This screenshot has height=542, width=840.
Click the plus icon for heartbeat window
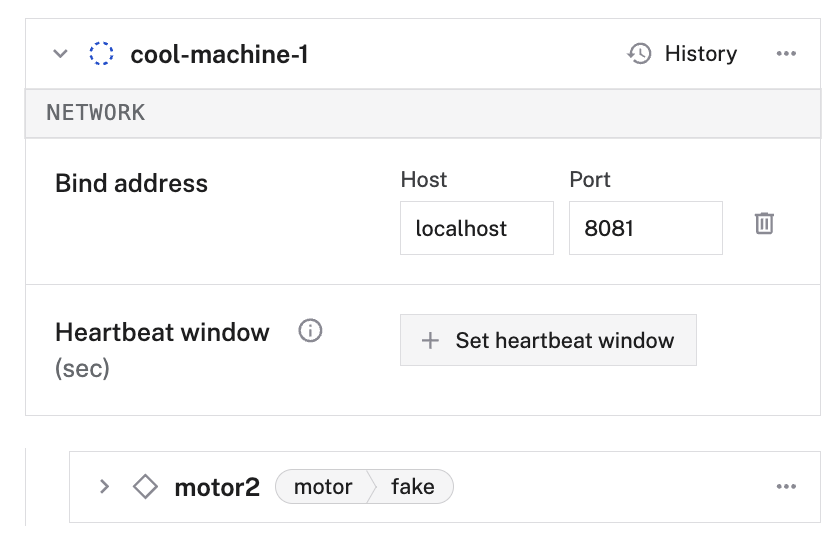[430, 341]
